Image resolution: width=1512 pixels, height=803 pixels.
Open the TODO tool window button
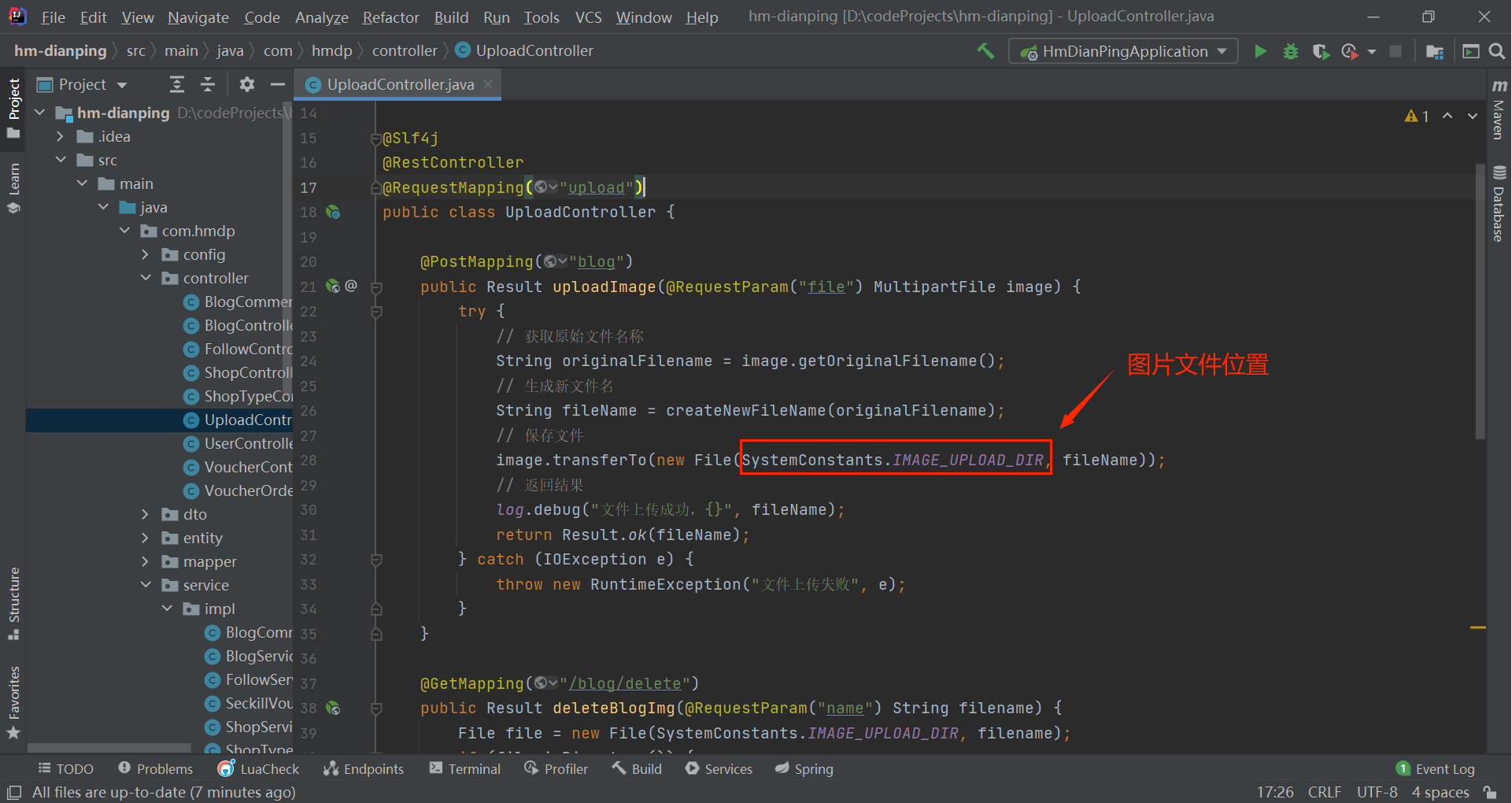pos(66,768)
